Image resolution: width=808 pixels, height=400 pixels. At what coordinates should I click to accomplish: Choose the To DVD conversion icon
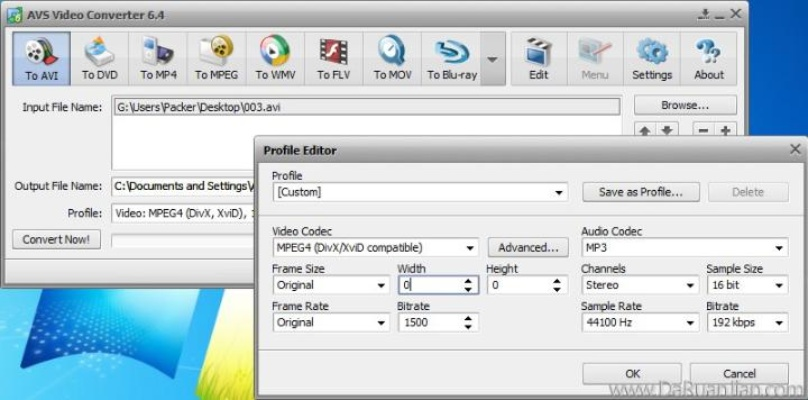100,59
